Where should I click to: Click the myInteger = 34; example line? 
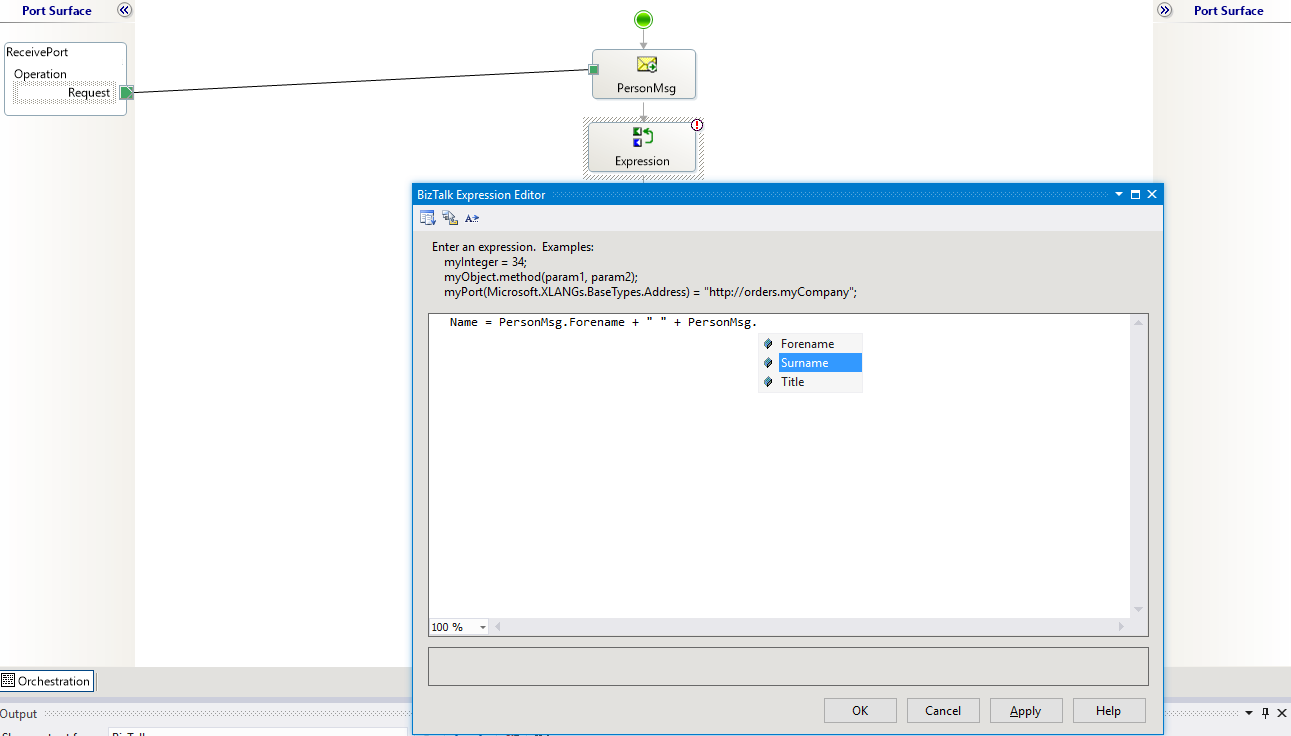[485, 262]
